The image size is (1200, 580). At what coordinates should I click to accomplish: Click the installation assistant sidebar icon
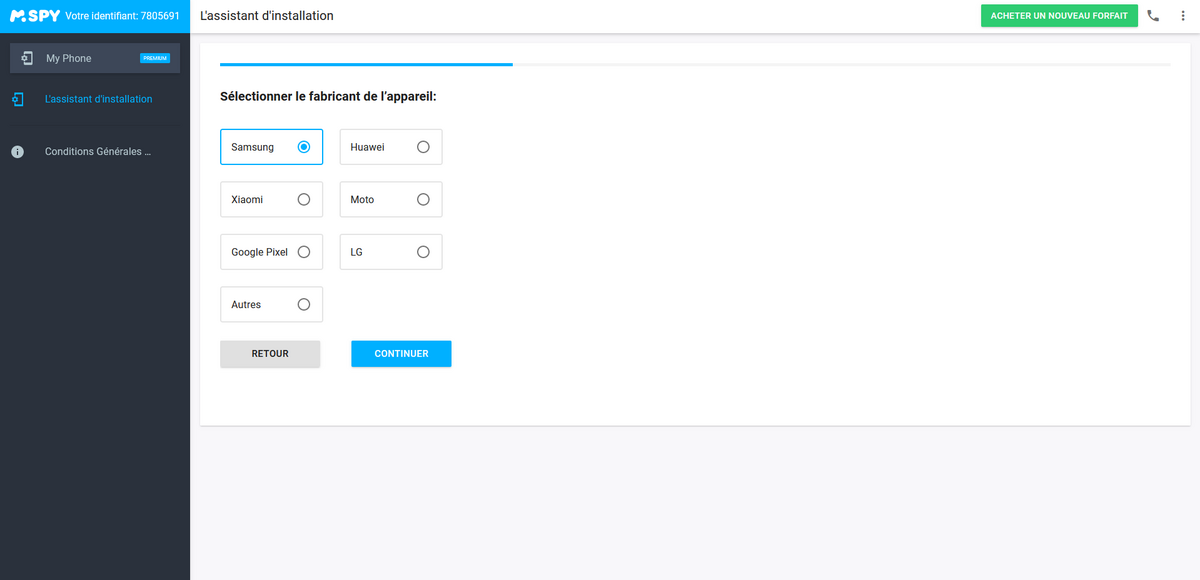pyautogui.click(x=17, y=99)
